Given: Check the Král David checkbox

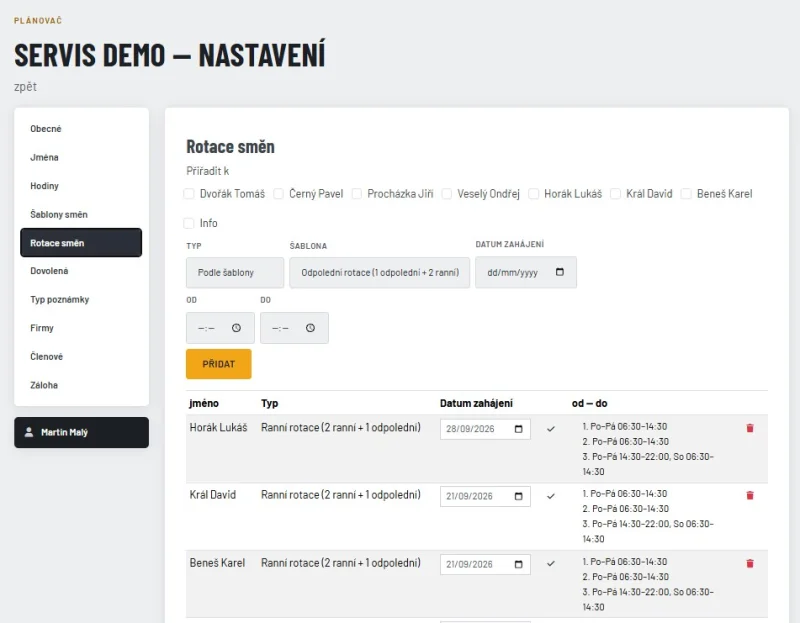Looking at the screenshot, I should (x=615, y=194).
